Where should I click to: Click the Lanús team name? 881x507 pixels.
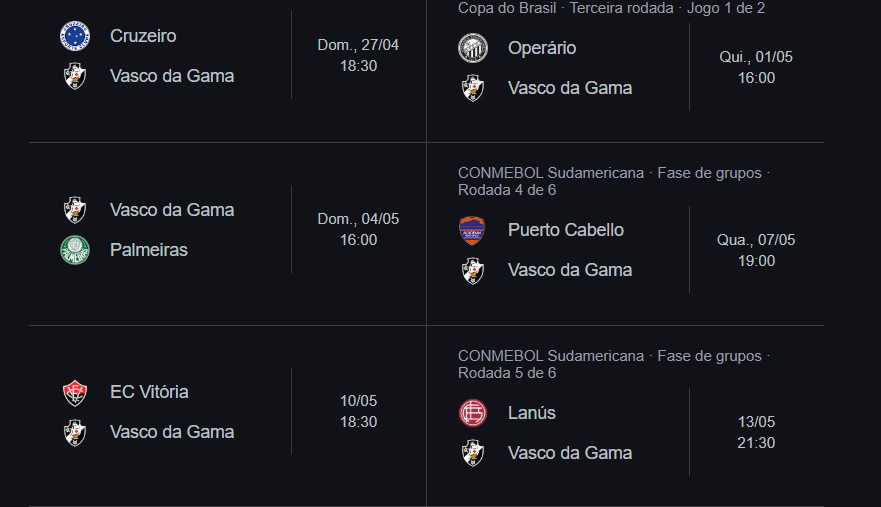(x=532, y=413)
